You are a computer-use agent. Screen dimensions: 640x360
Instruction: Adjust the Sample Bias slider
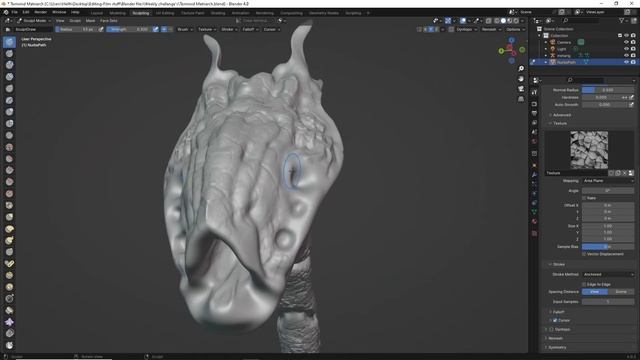click(x=608, y=247)
